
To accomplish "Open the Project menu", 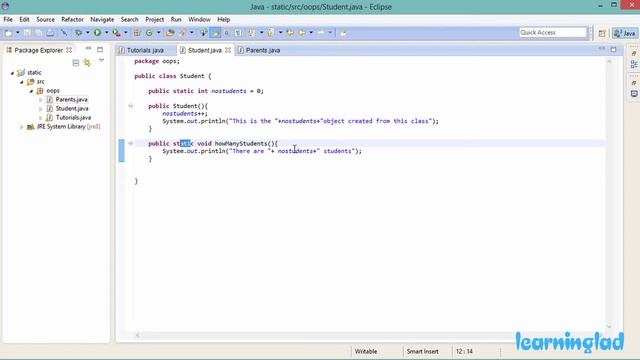I will coord(154,19).
